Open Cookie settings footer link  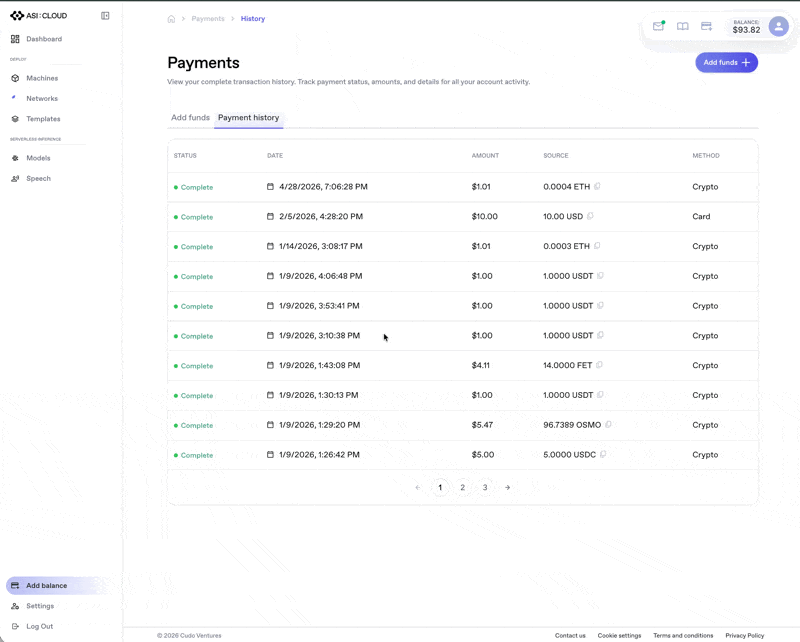(619, 635)
